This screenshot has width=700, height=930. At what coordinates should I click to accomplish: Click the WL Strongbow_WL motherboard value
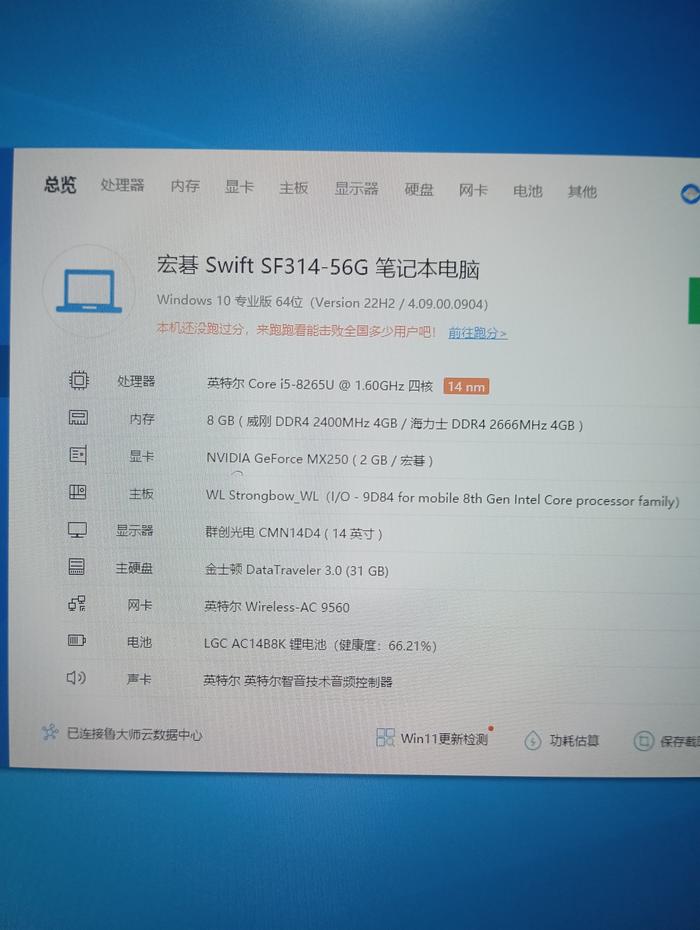[x=443, y=498]
